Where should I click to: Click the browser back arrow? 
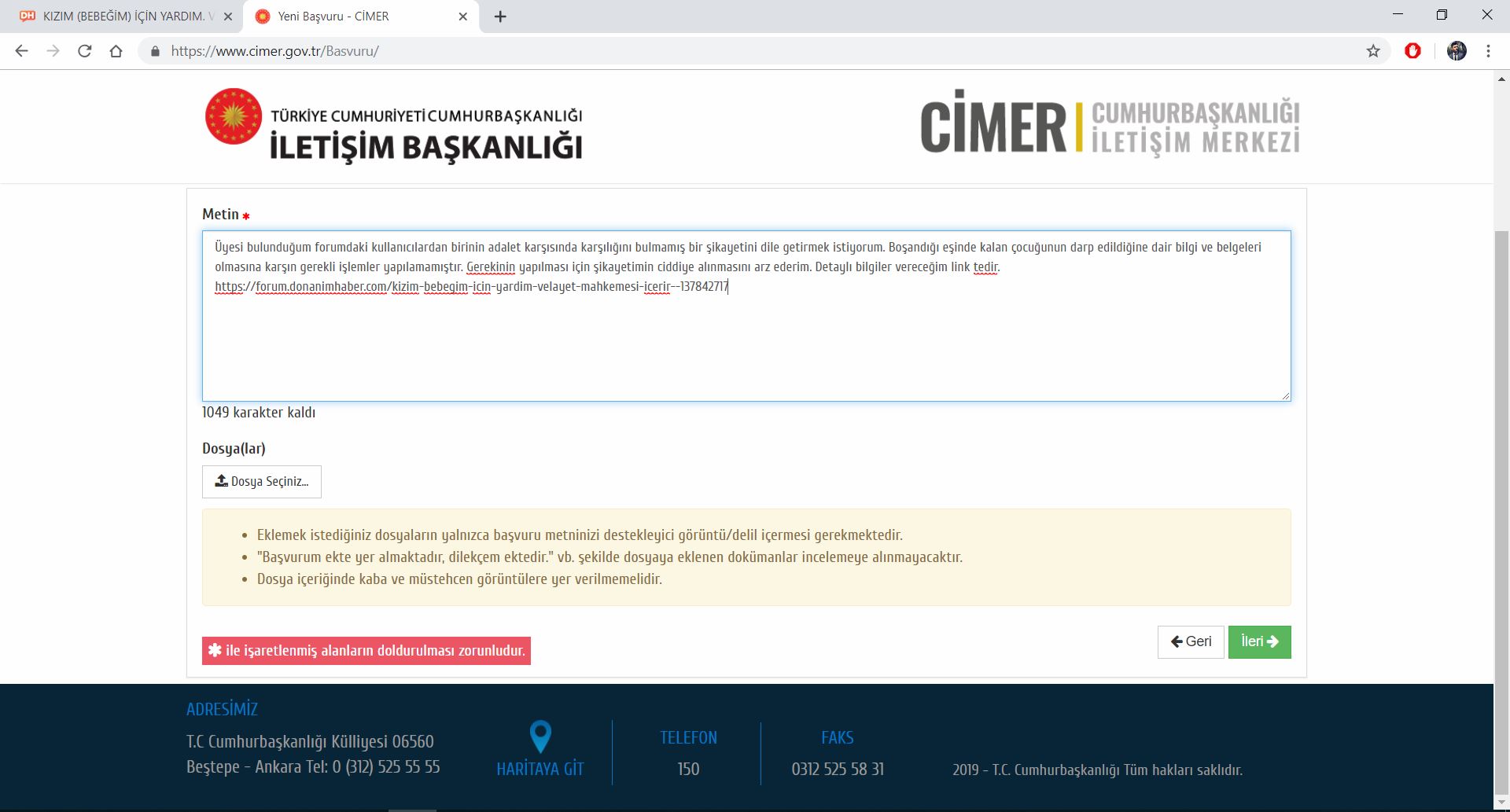(22, 51)
